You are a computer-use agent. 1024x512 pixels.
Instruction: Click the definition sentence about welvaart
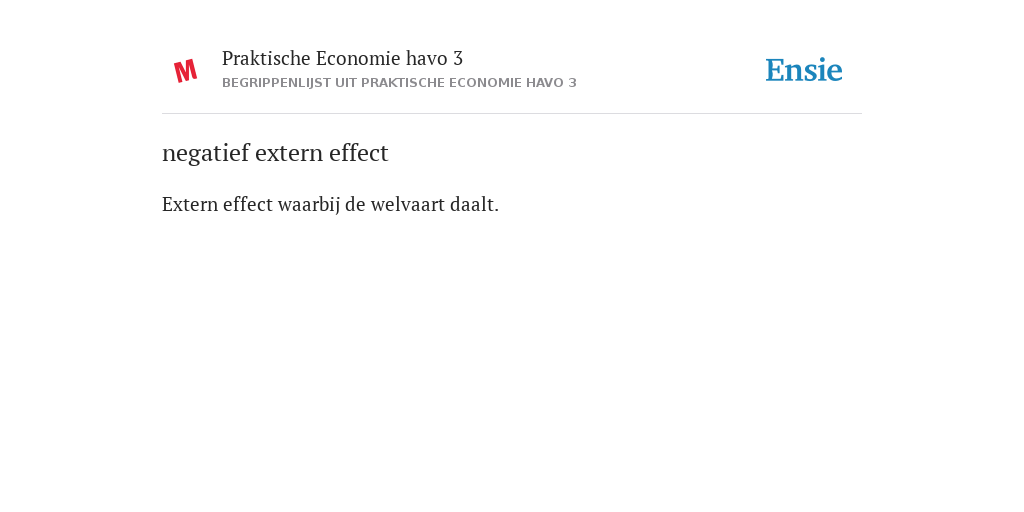(330, 205)
